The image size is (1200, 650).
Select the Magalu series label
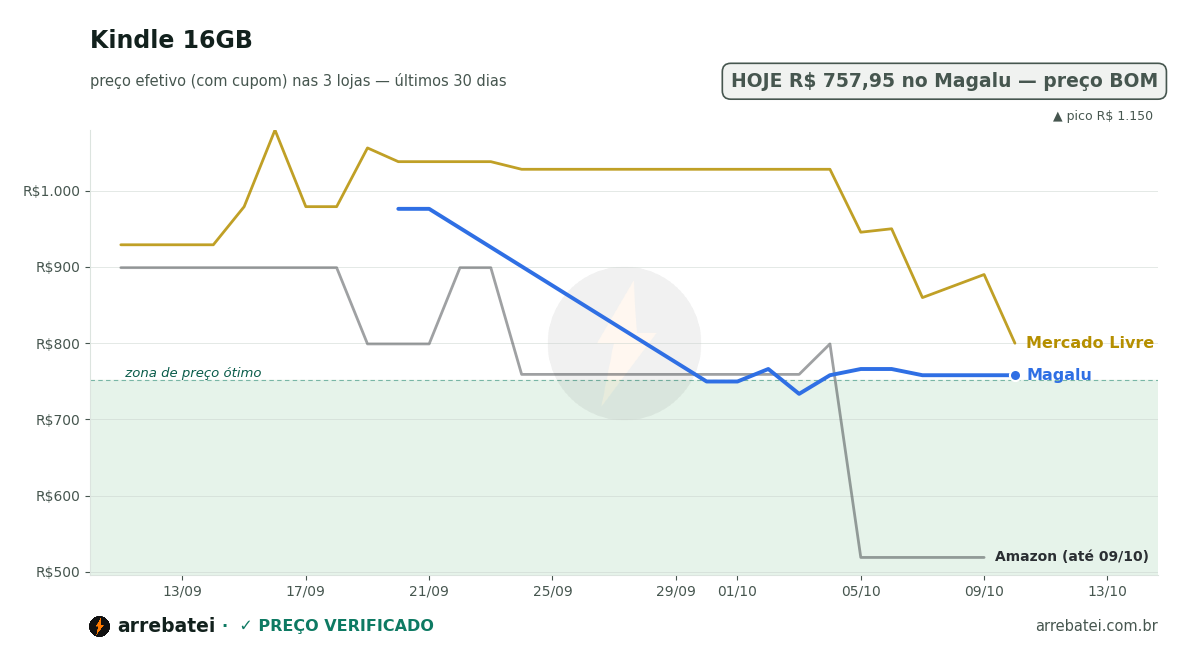click(1059, 375)
